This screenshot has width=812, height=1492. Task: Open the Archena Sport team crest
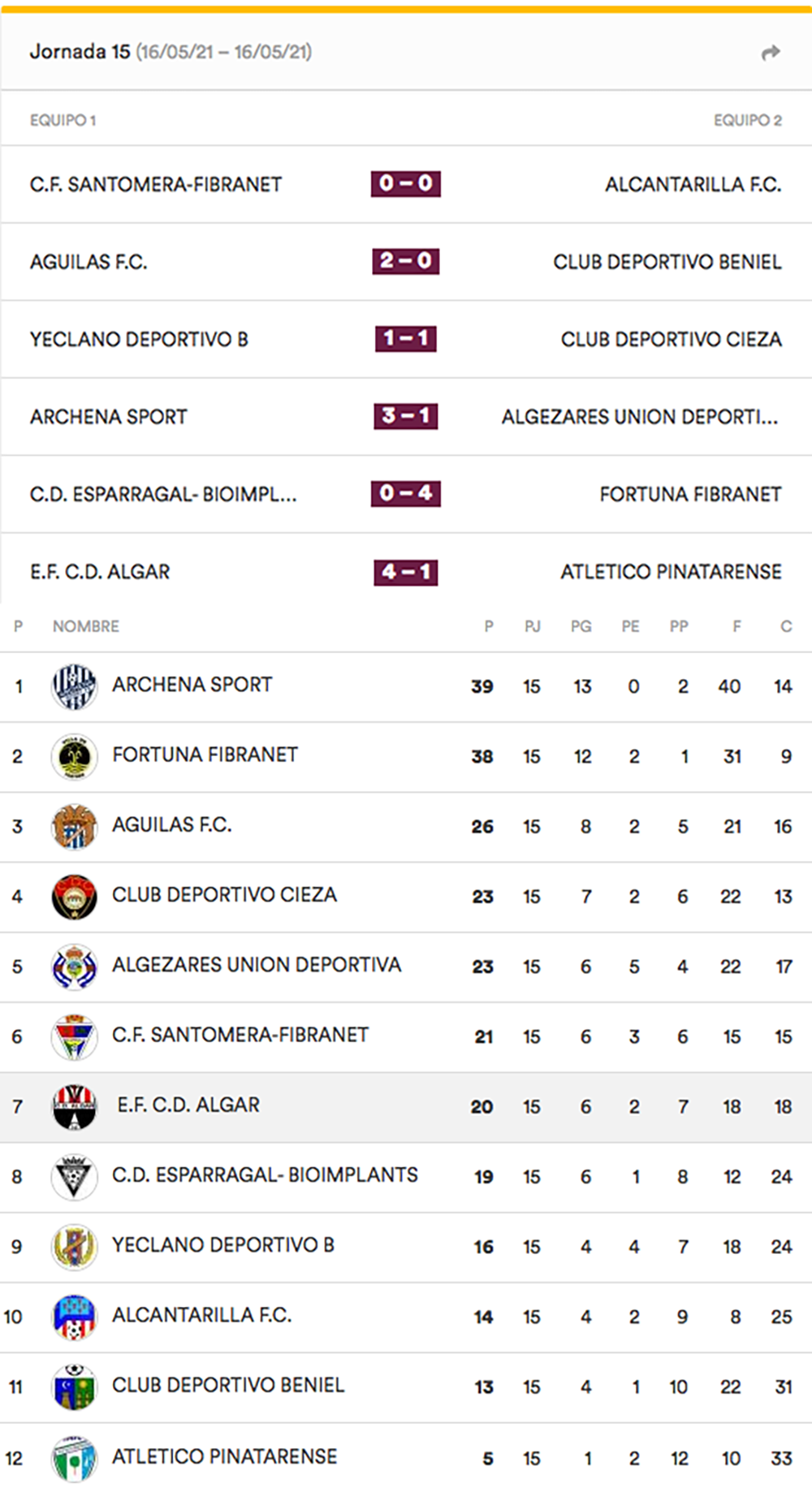click(x=74, y=686)
